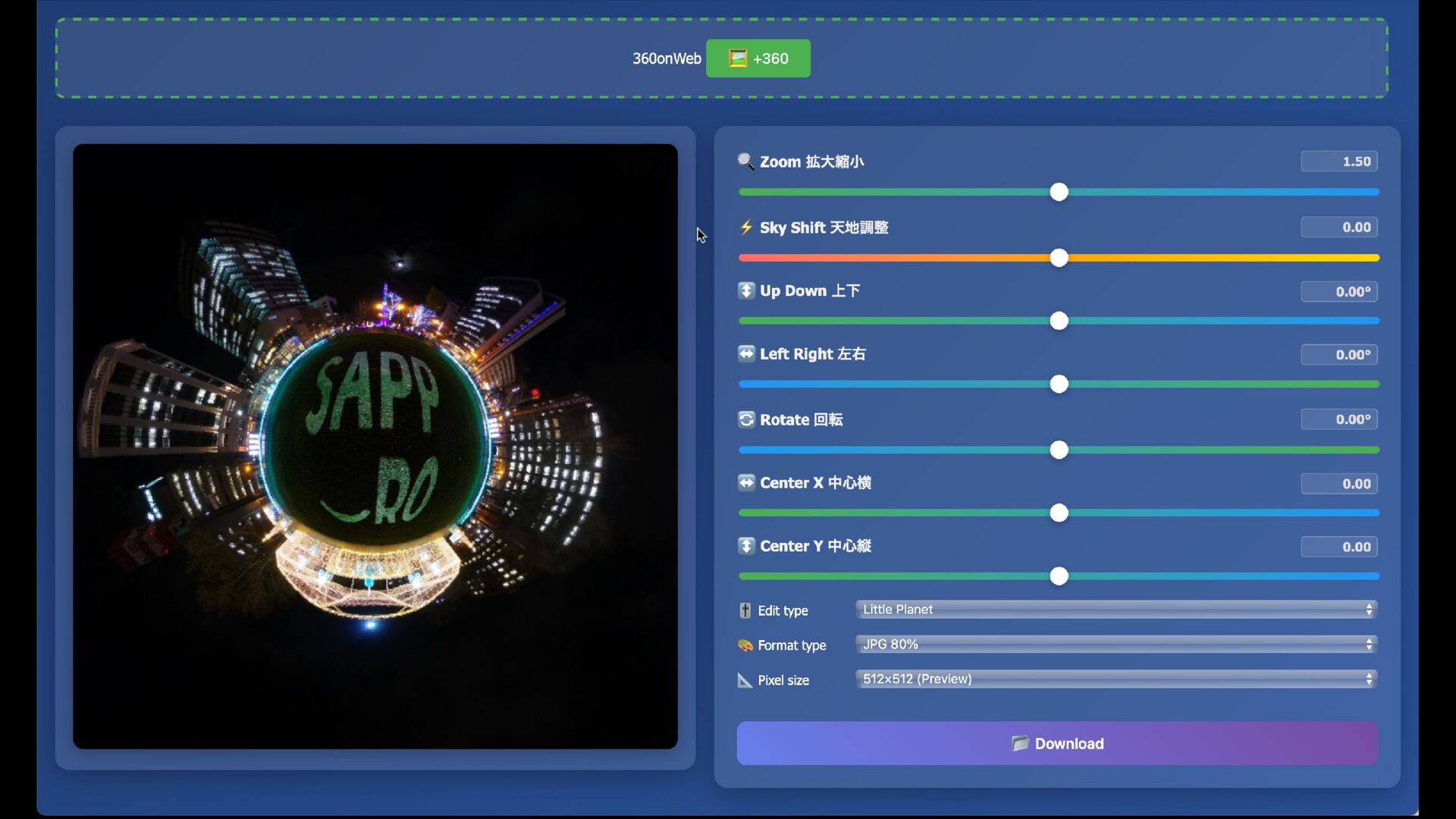This screenshot has width=1456, height=819.
Task: Click the picture icon on +360 button
Action: [x=738, y=58]
